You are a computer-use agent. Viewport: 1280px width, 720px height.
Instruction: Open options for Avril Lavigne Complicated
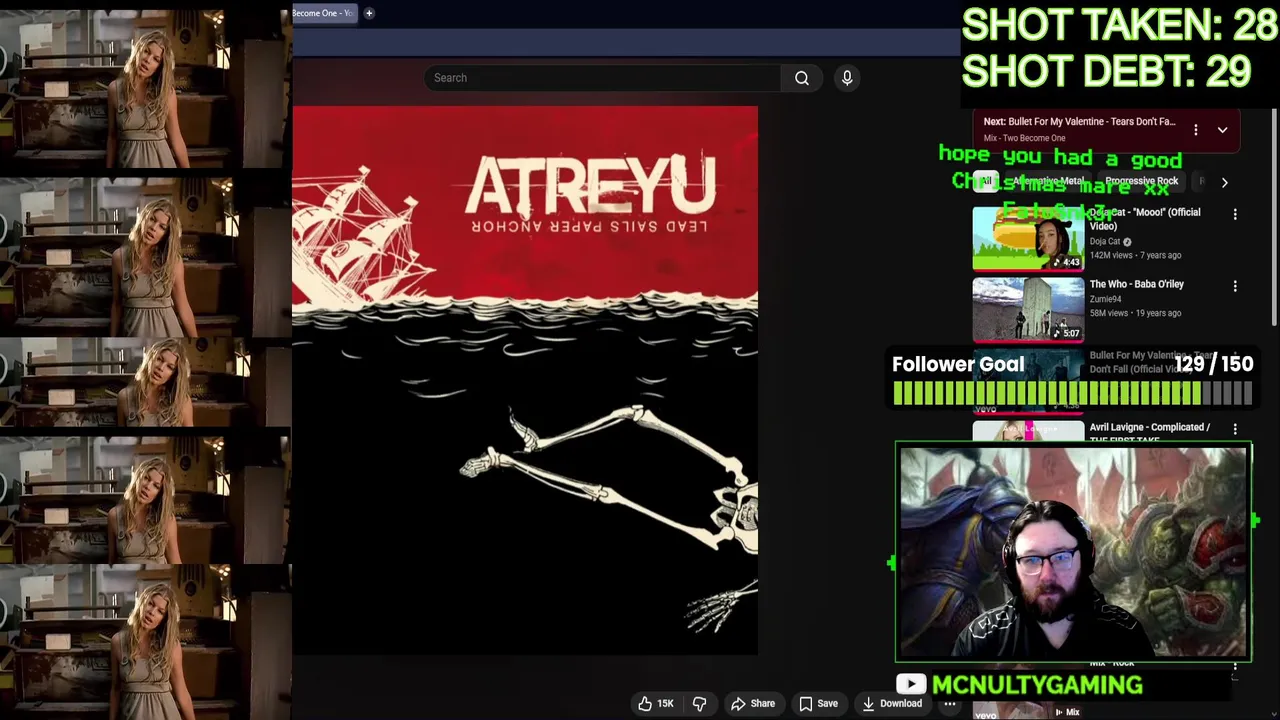click(1235, 429)
